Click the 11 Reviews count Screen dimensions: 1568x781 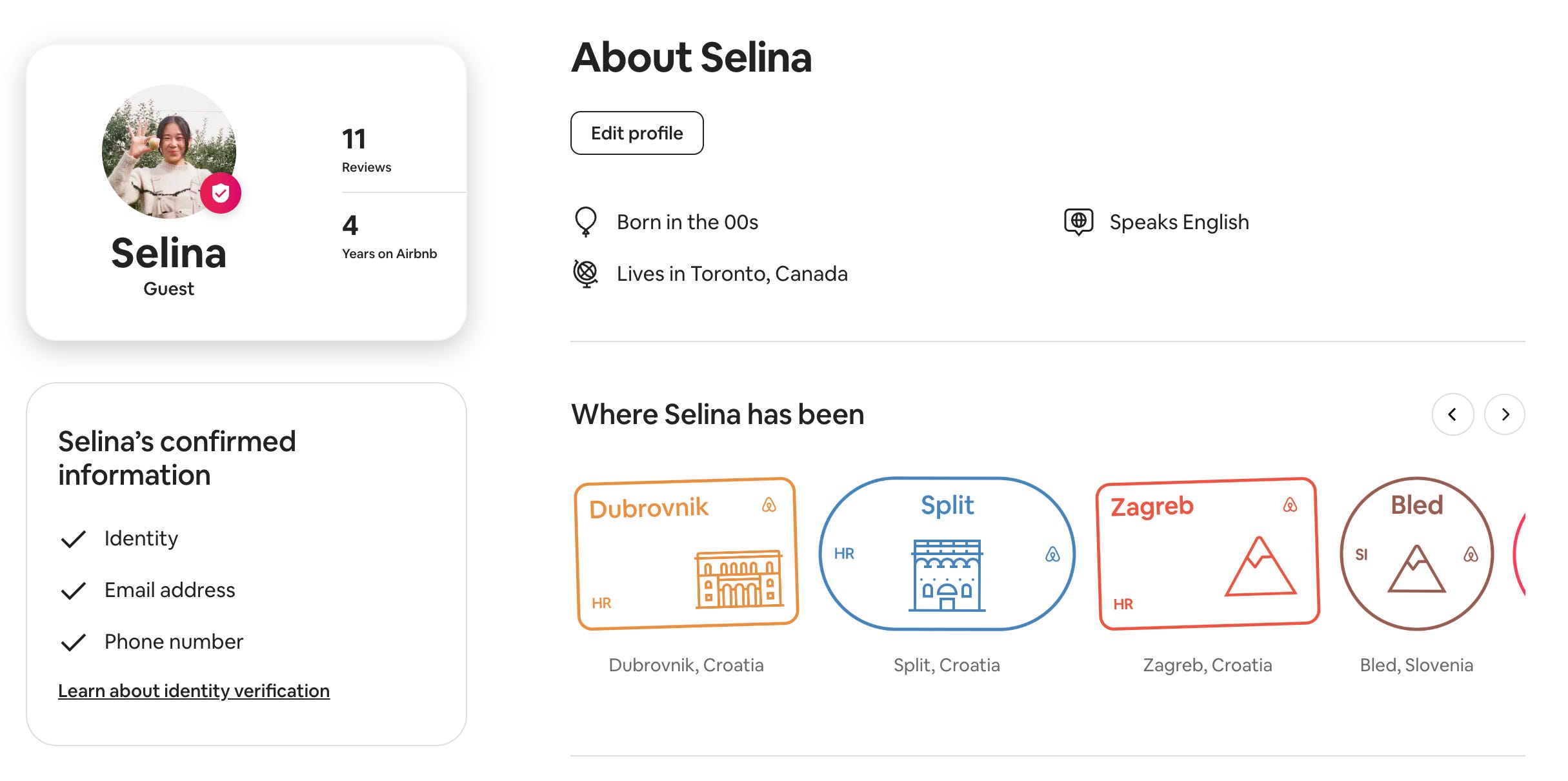(x=366, y=150)
